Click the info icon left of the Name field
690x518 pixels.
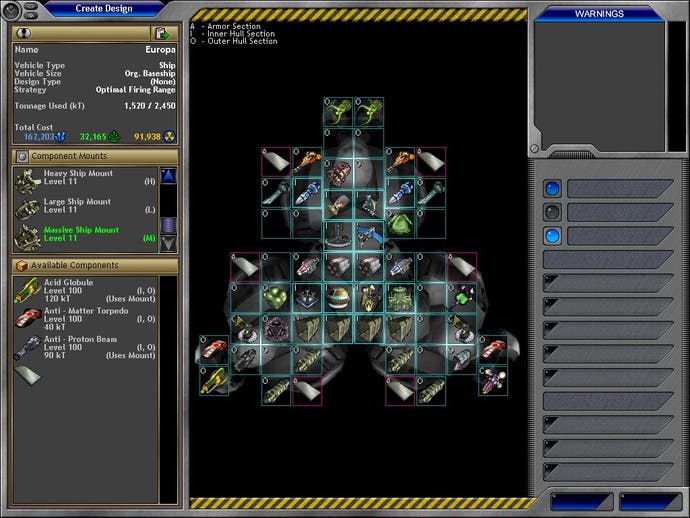(x=25, y=33)
